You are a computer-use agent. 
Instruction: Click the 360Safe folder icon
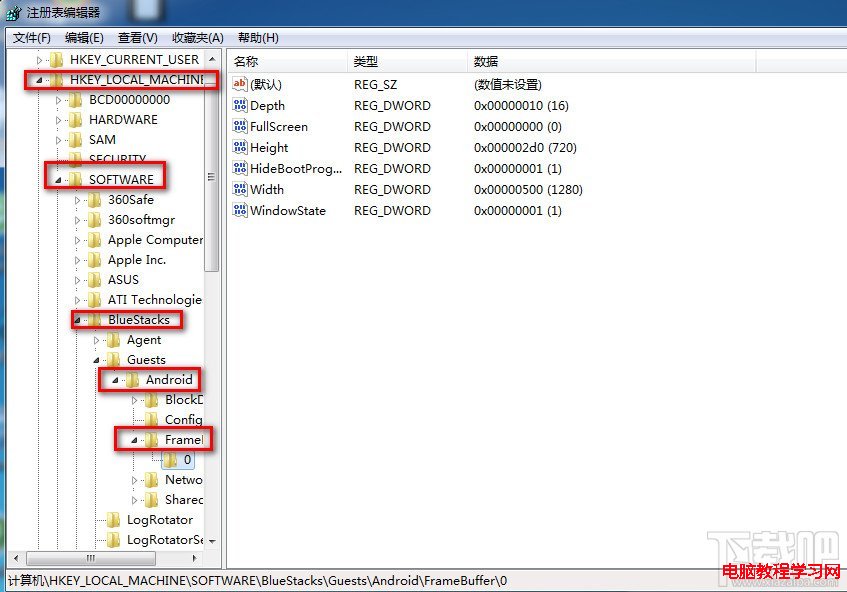(95, 200)
